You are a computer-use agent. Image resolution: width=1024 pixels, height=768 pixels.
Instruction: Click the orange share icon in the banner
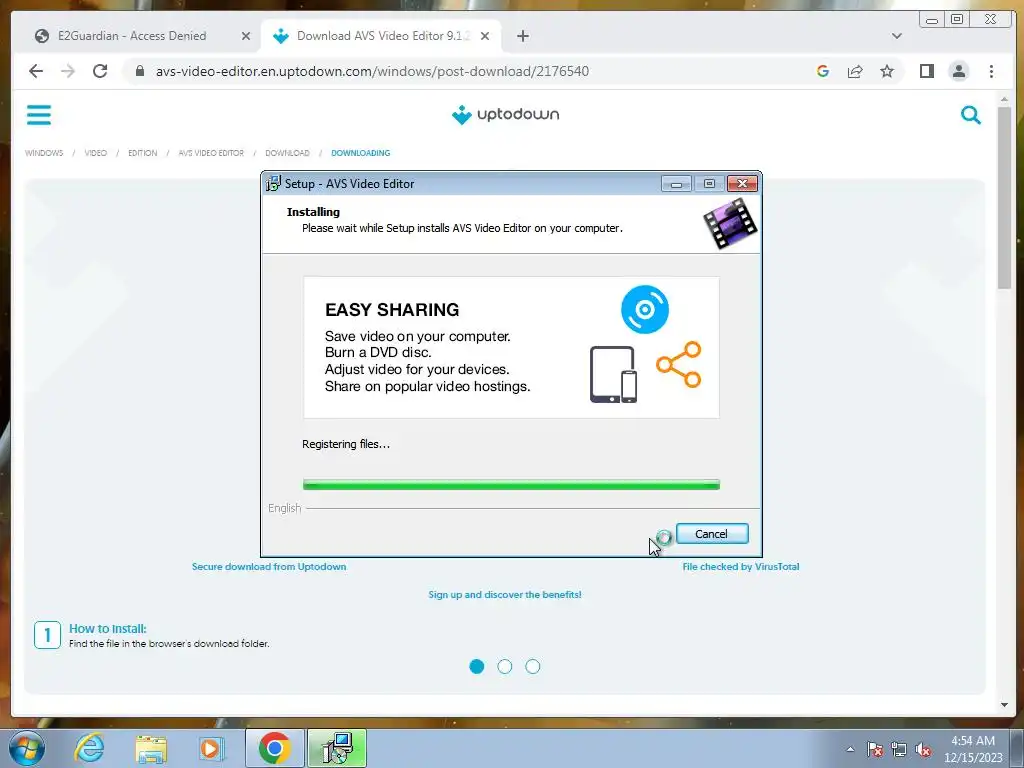679,364
